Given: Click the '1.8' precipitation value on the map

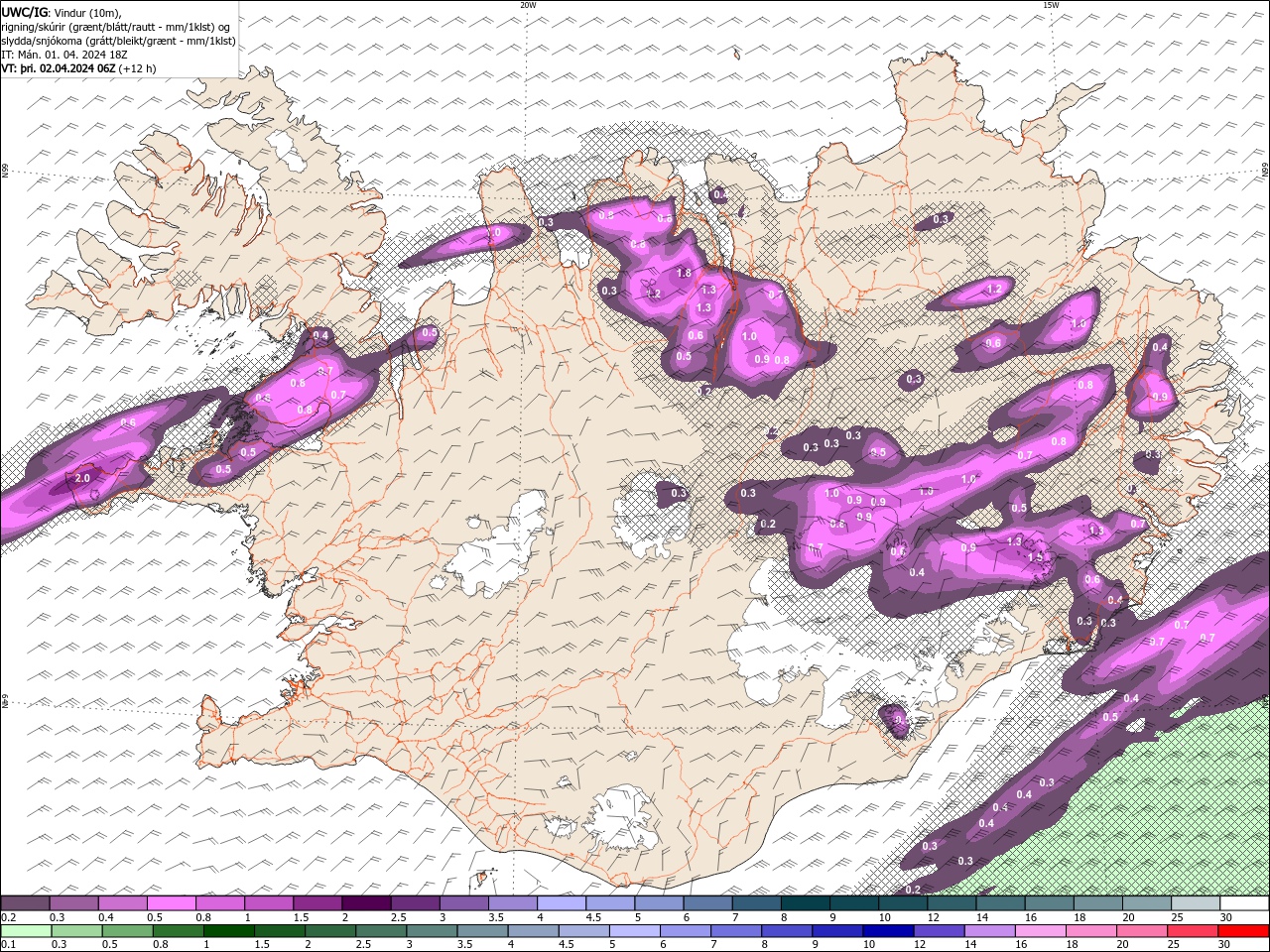Looking at the screenshot, I should click(x=684, y=273).
